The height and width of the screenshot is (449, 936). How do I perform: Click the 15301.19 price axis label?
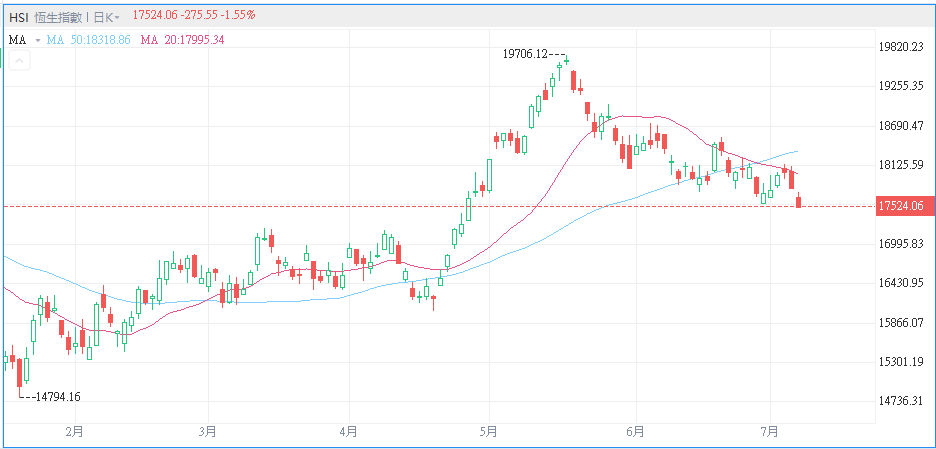coord(901,362)
